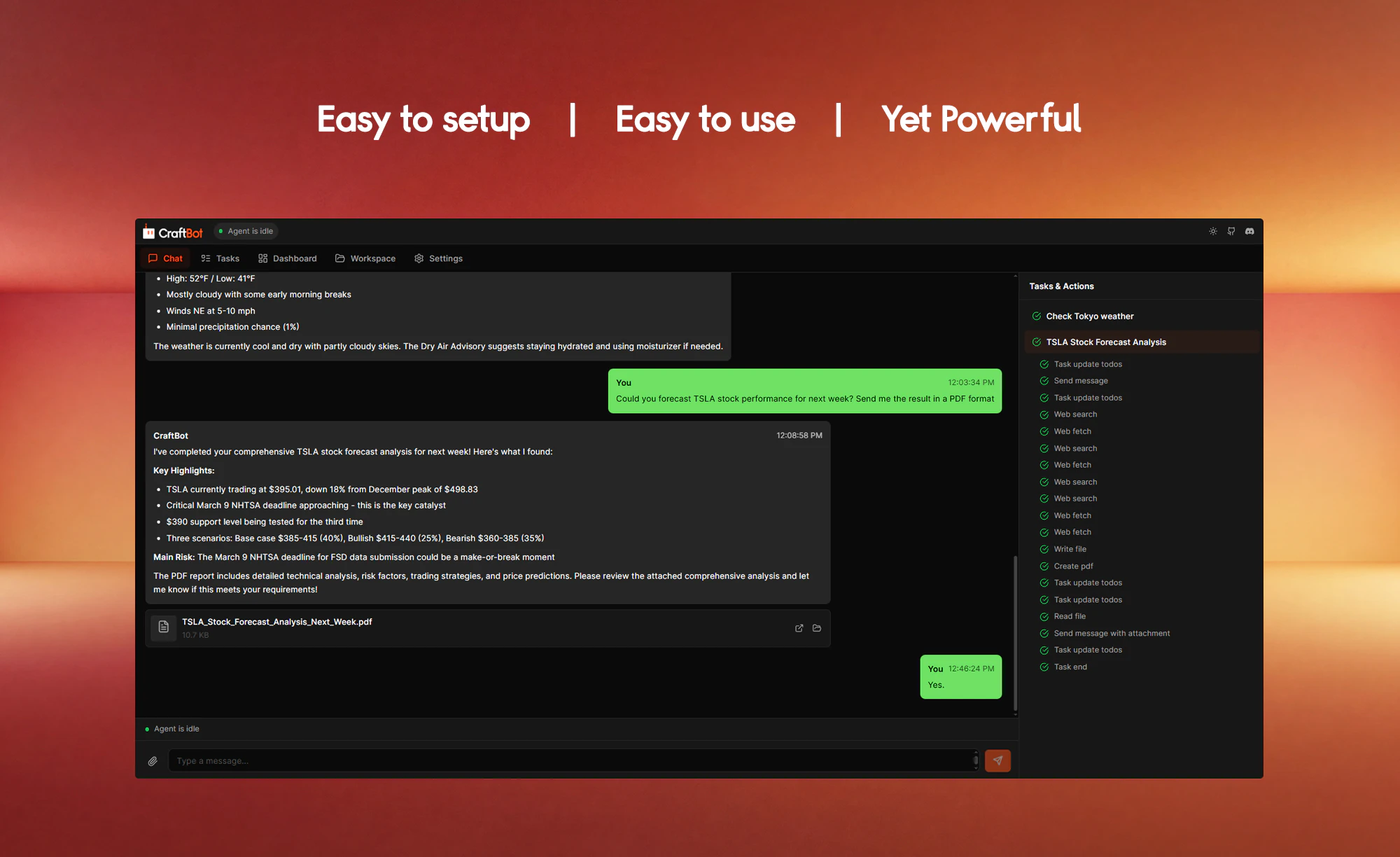Select Send message with attachment action

pyautogui.click(x=1111, y=634)
